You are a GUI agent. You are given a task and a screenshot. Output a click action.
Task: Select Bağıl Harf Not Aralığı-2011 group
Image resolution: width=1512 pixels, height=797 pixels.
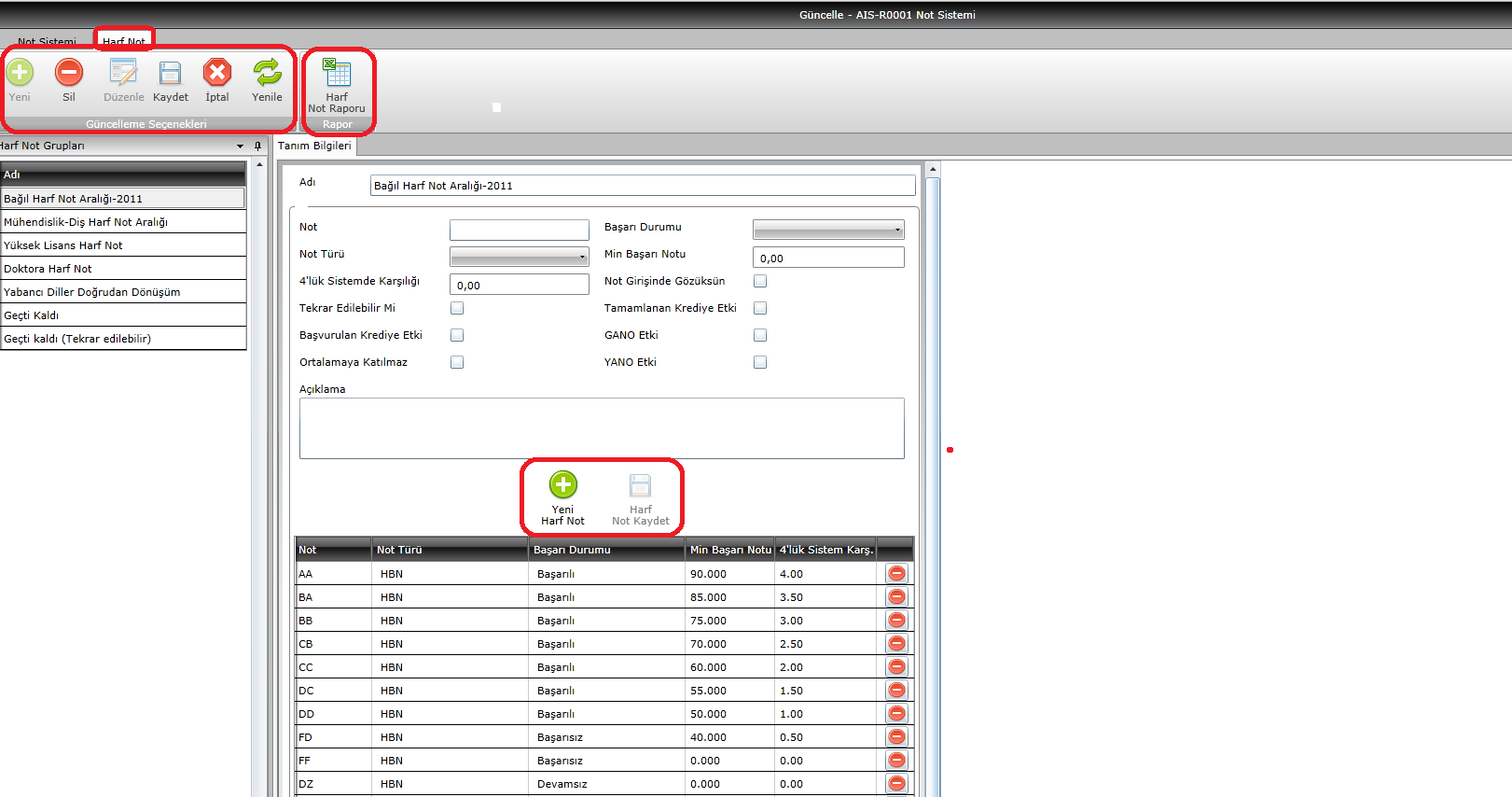pyautogui.click(x=123, y=199)
